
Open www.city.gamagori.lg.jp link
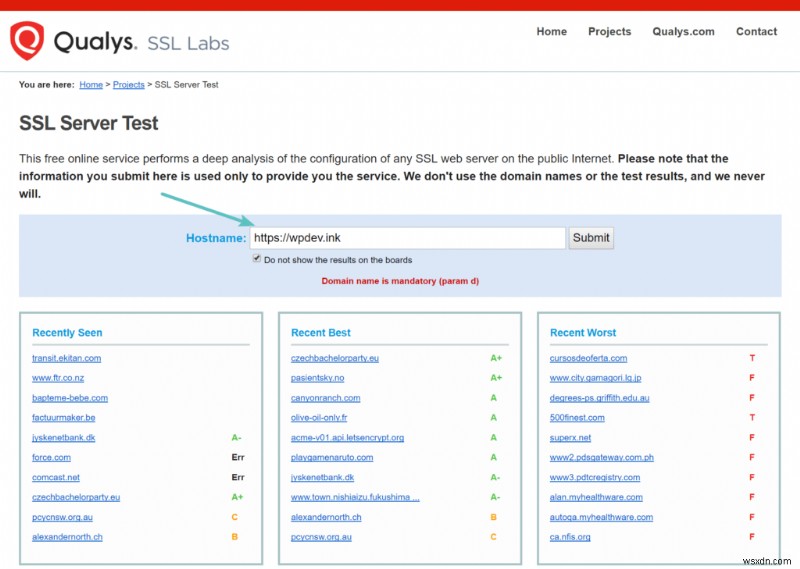(x=595, y=378)
